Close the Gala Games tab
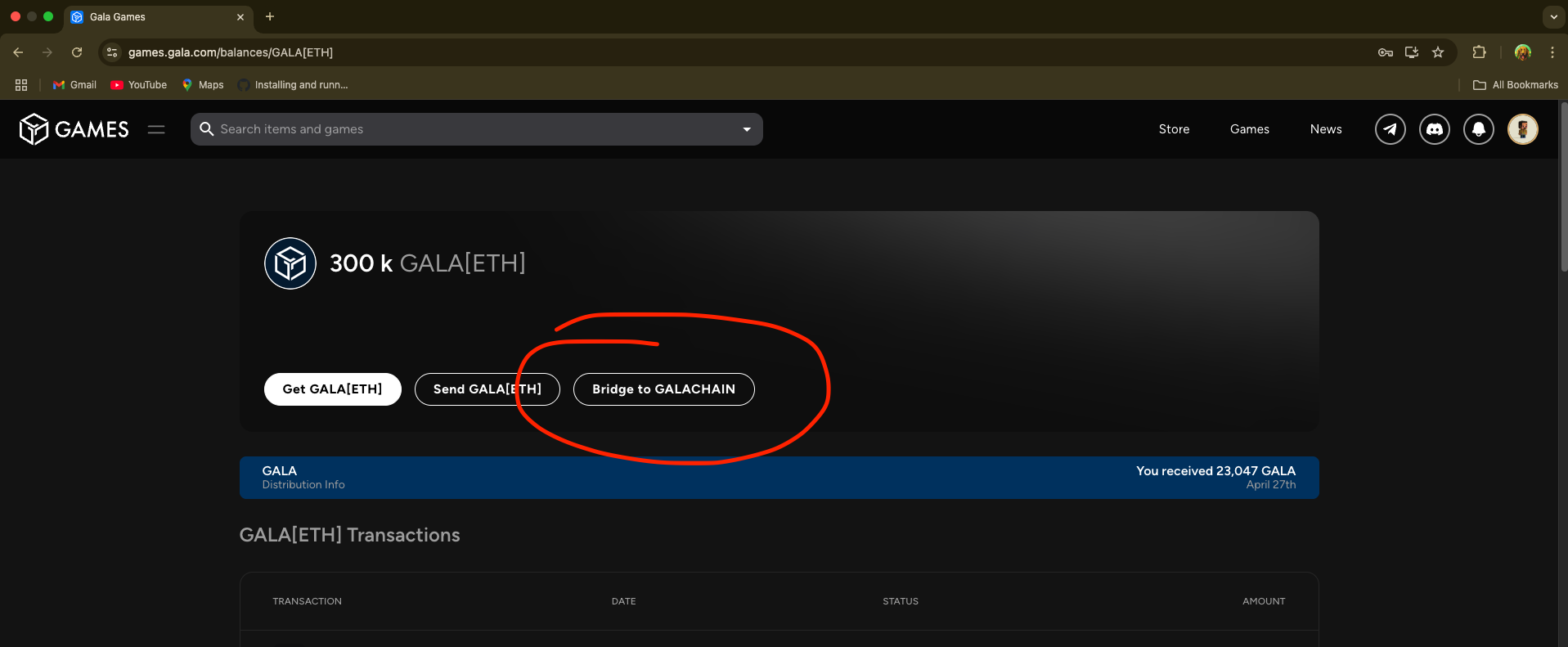This screenshot has width=1568, height=647. click(x=240, y=17)
